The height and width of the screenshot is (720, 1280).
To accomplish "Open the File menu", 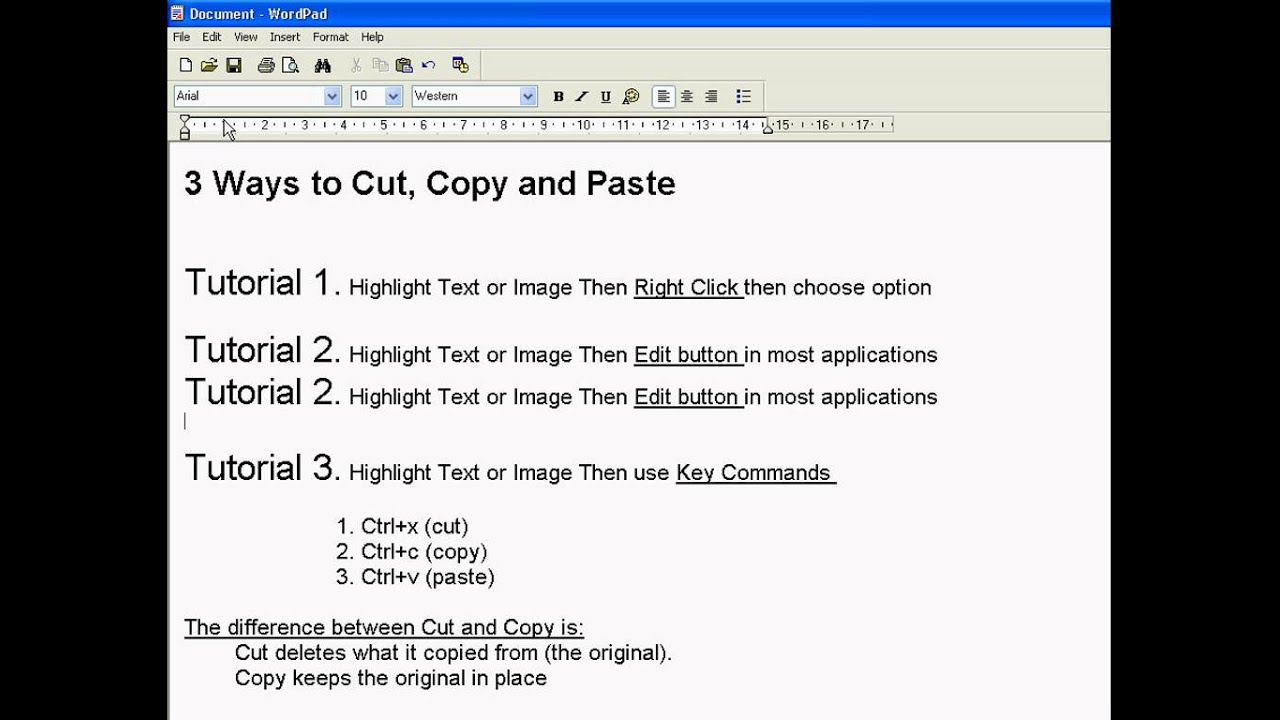I will [181, 37].
